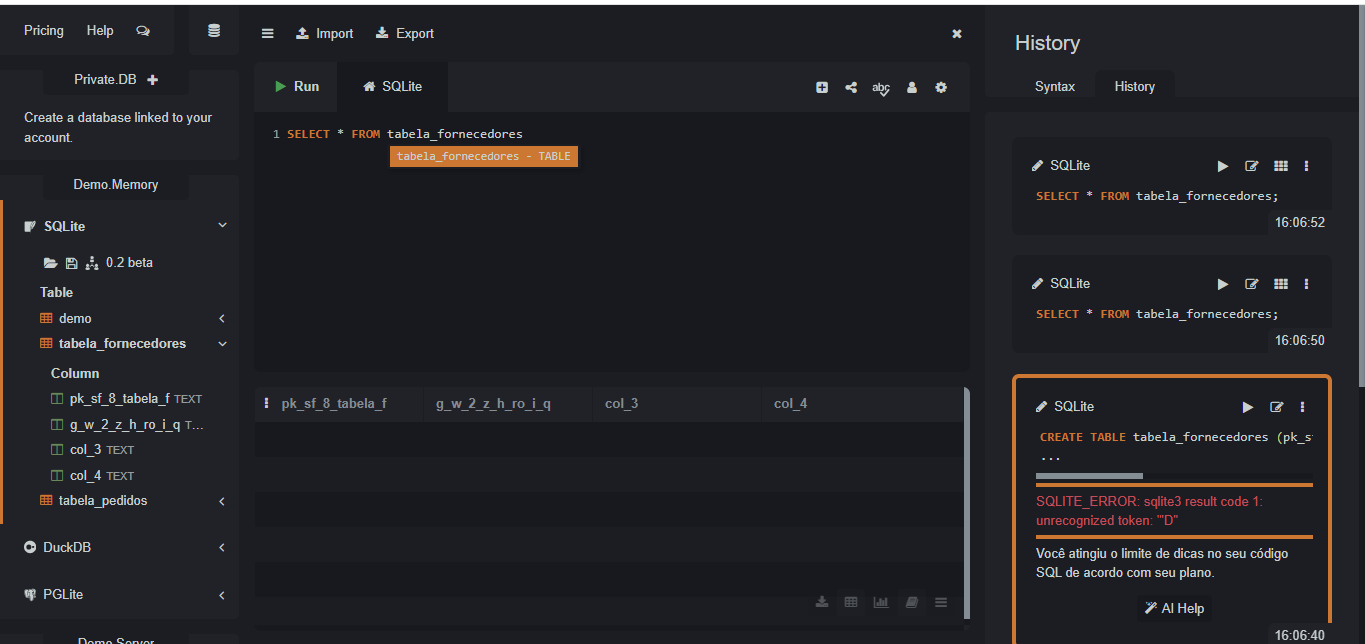Screen dimensions: 1365x644
Task: Select the History tab
Action: click(1135, 86)
